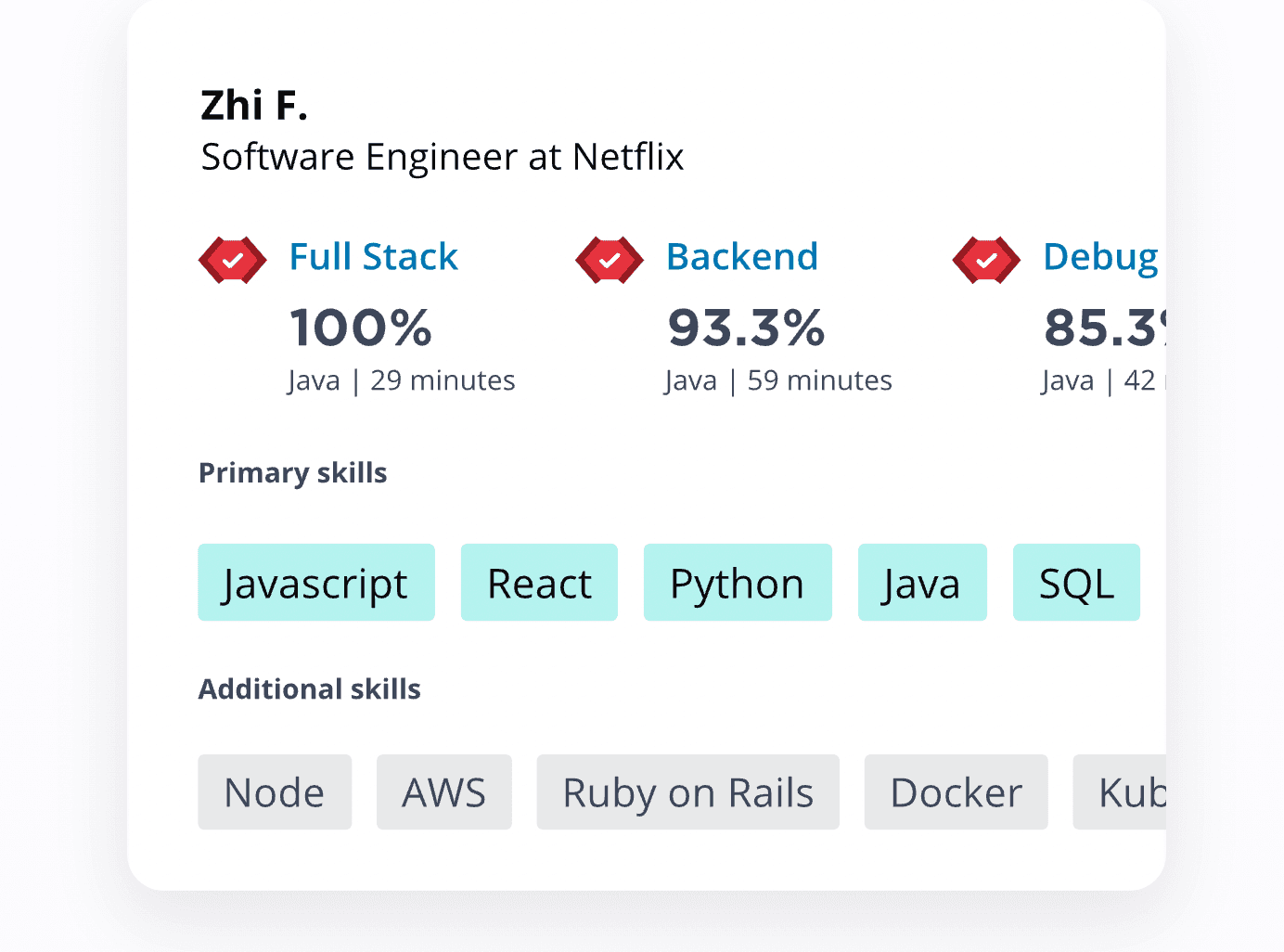This screenshot has width=1284, height=952.
Task: Expand the Primary skills section
Action: 292,473
